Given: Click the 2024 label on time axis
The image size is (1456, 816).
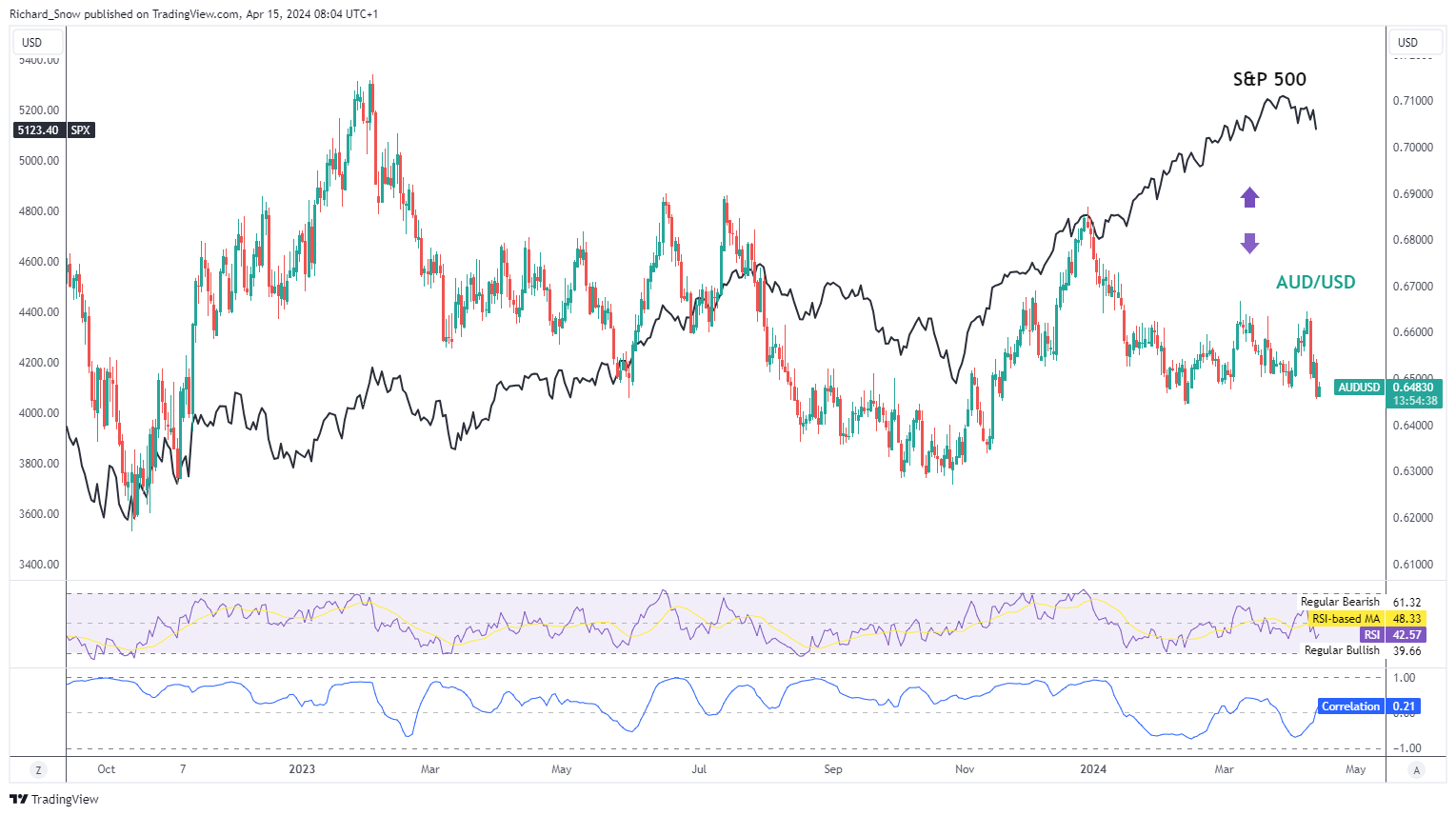Looking at the screenshot, I should coord(1093,769).
